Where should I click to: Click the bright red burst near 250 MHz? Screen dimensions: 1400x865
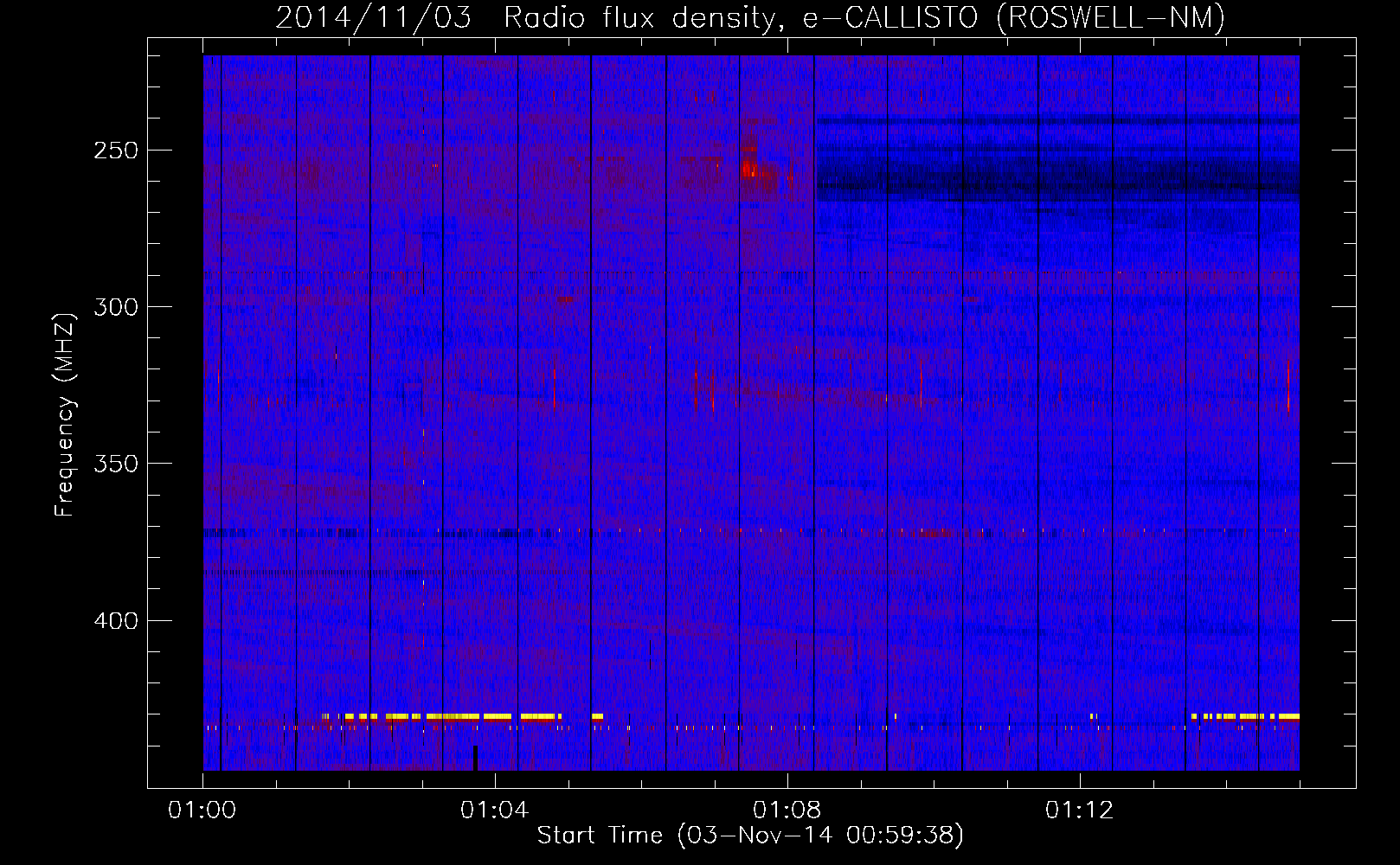749,167
